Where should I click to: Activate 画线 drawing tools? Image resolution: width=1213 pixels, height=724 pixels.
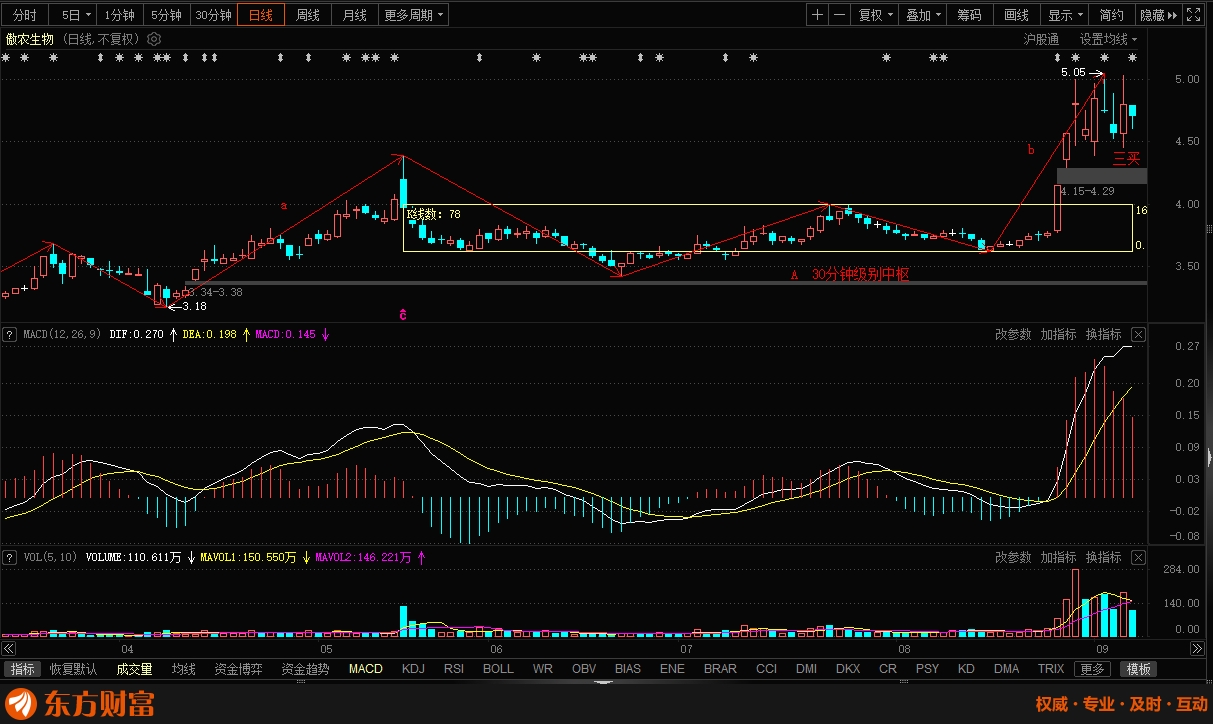[1016, 15]
